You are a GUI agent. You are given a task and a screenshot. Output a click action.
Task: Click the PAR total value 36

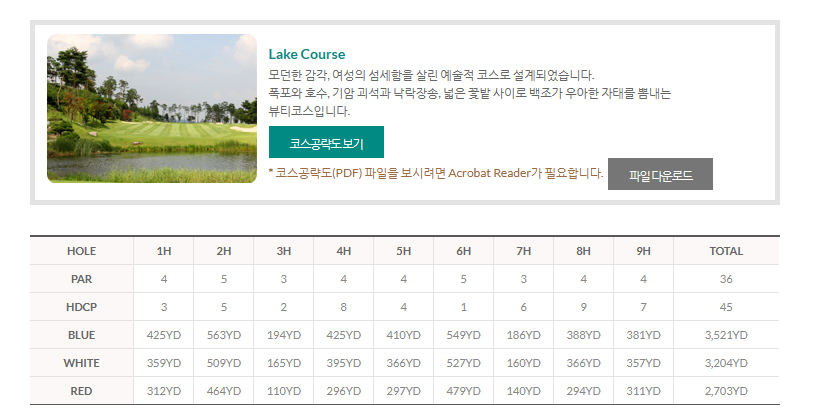[726, 279]
